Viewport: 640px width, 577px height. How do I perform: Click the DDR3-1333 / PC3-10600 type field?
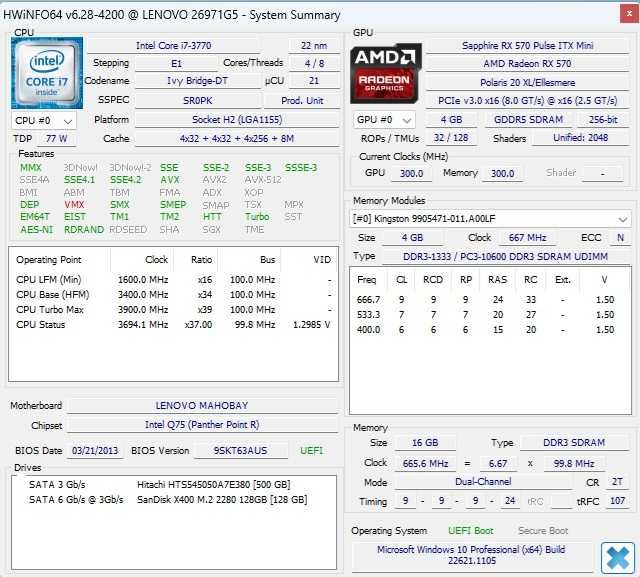pos(505,256)
